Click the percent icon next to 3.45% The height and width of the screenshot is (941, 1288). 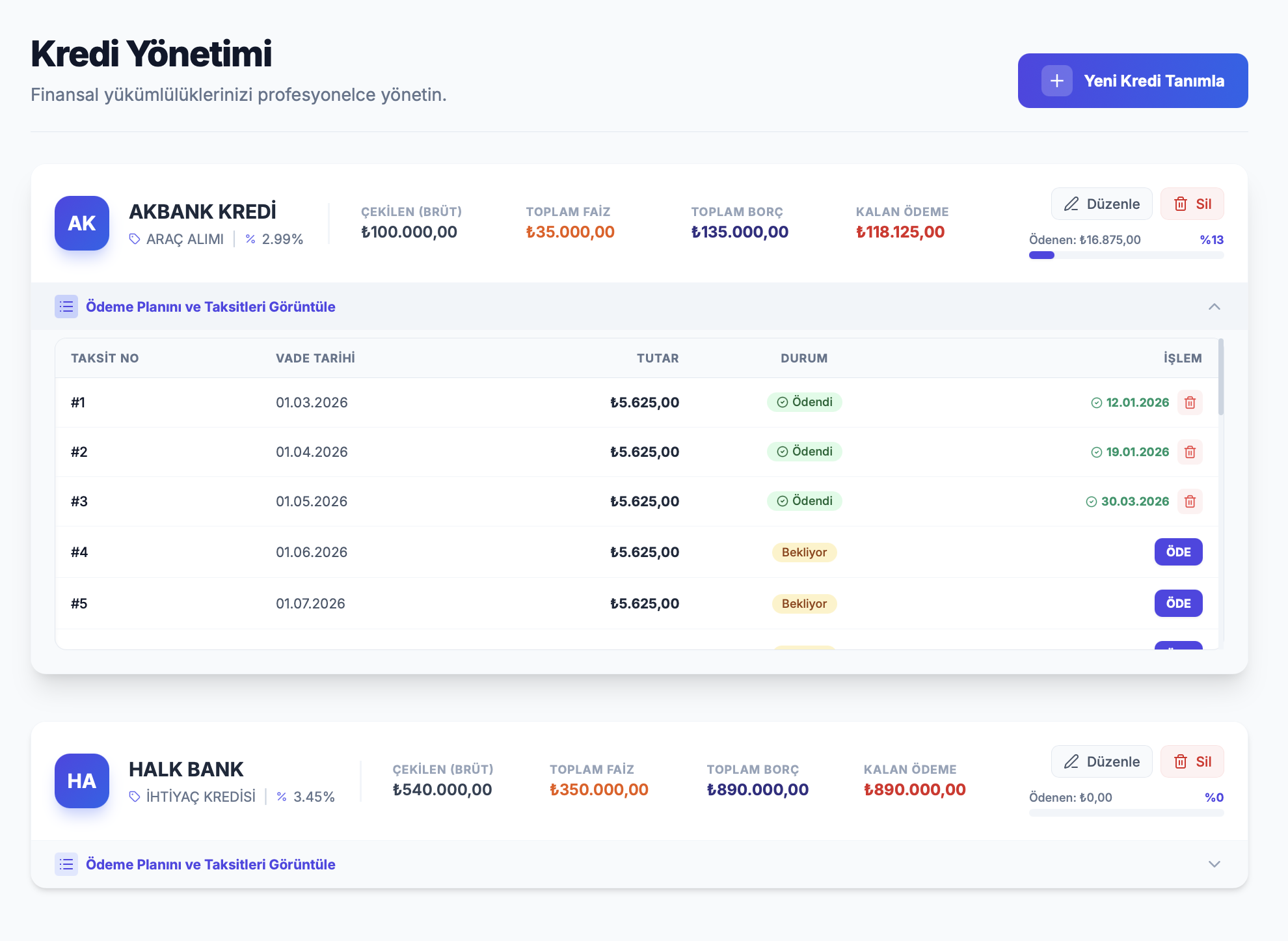282,797
